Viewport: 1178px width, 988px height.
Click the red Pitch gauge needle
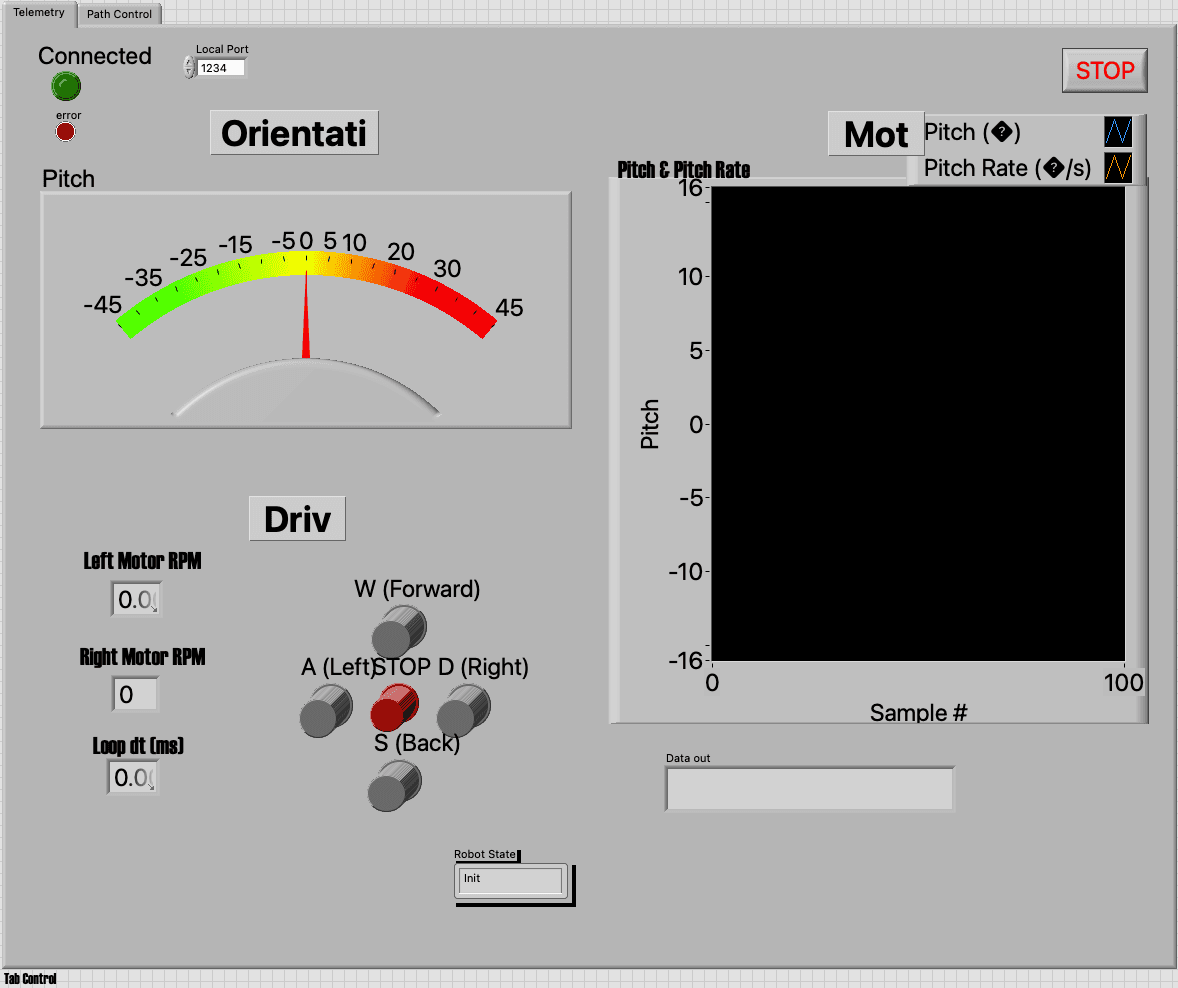pos(306,315)
